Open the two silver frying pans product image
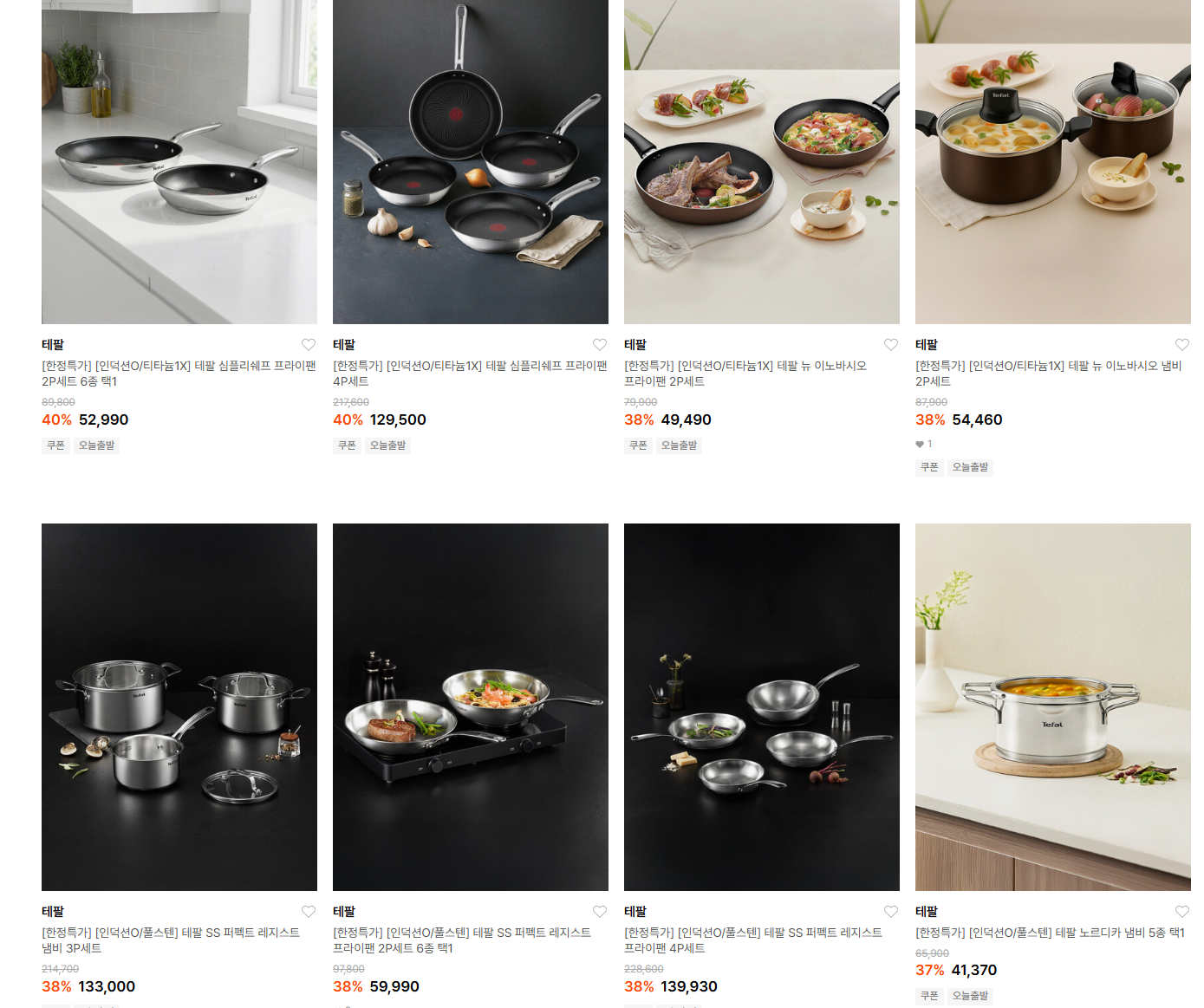The height and width of the screenshot is (1008, 1204). coord(179,162)
